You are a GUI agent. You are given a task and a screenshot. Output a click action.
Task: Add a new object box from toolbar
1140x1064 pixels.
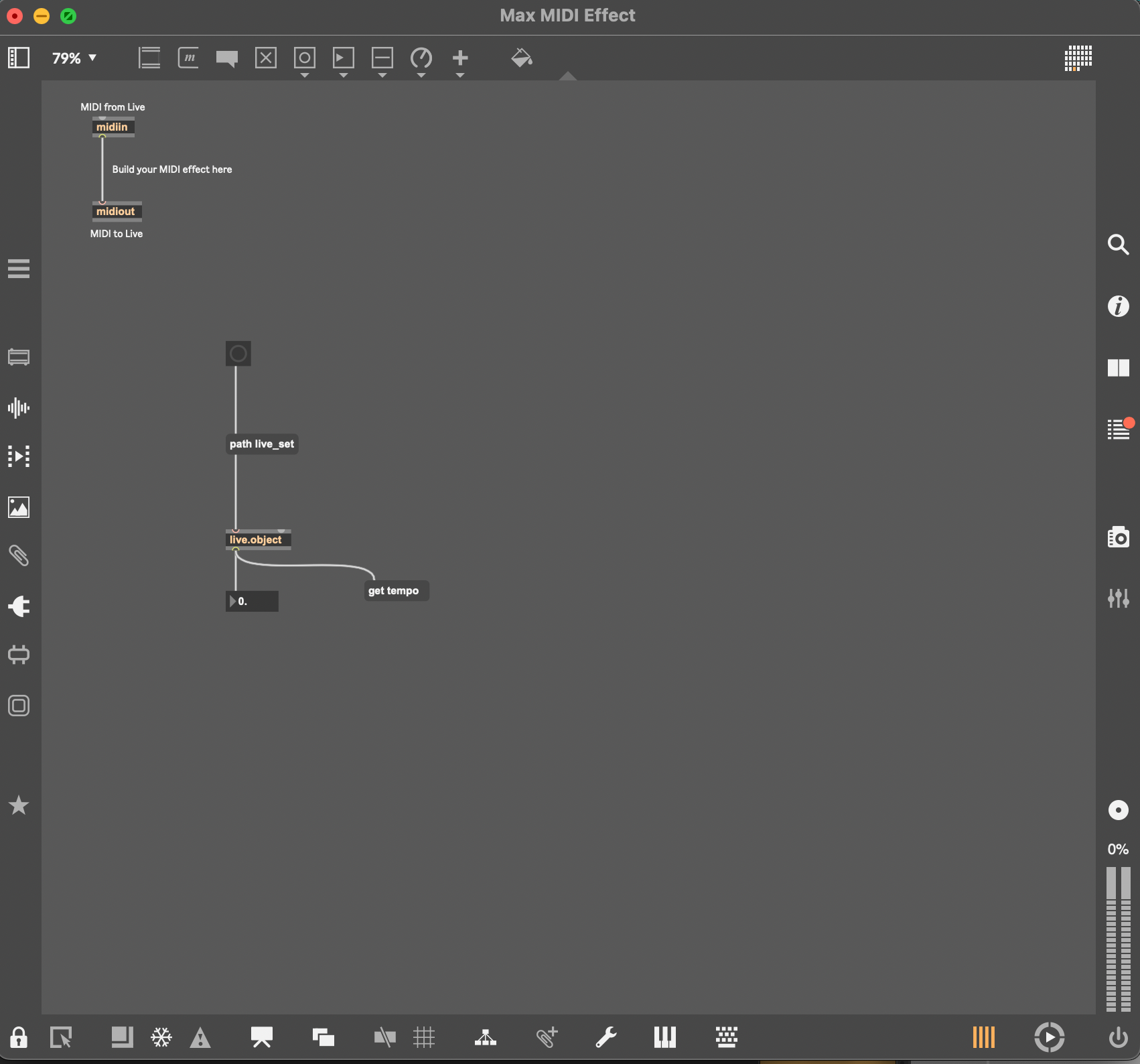coord(149,58)
